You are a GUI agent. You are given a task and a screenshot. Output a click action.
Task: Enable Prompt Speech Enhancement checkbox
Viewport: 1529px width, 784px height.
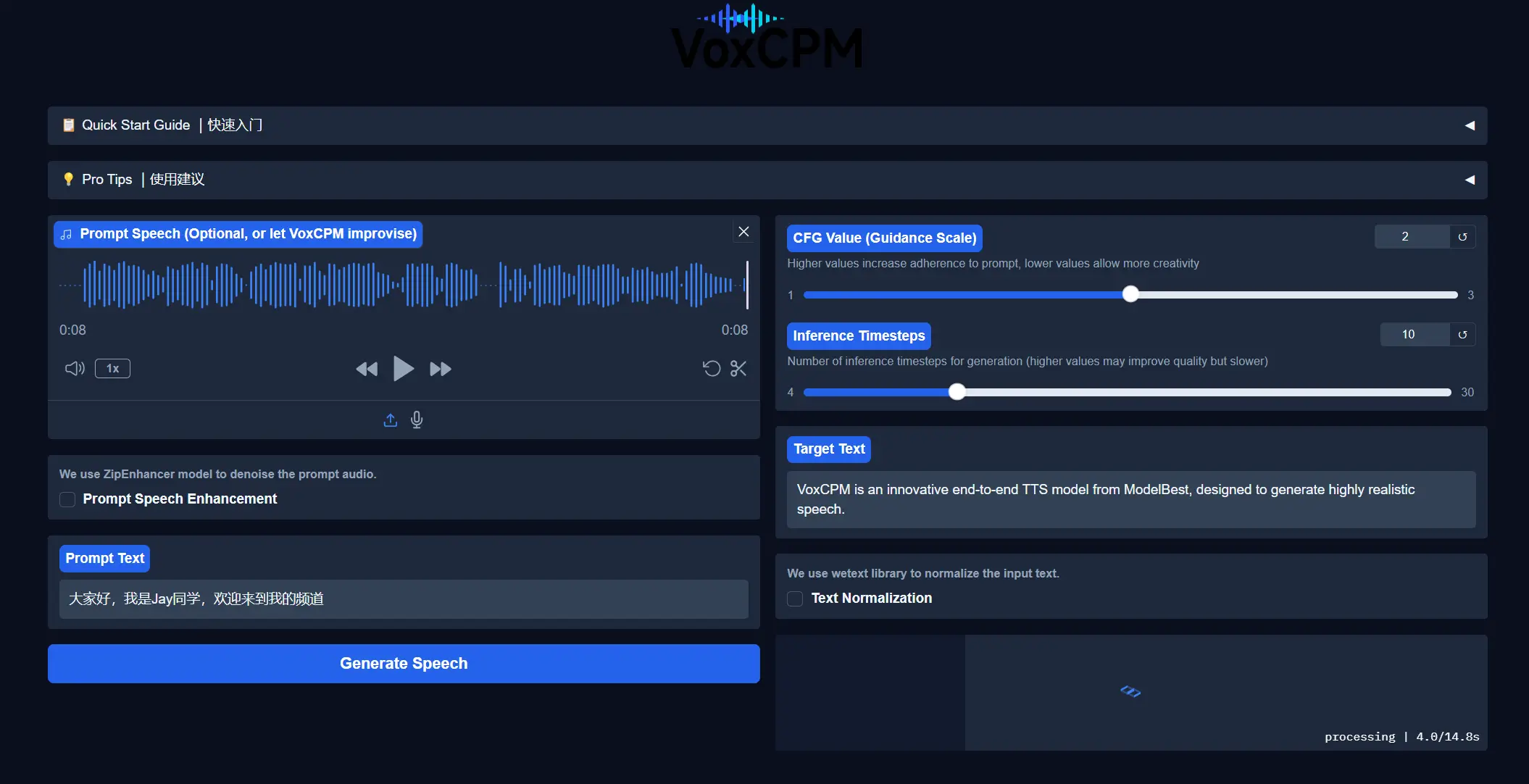coord(67,499)
